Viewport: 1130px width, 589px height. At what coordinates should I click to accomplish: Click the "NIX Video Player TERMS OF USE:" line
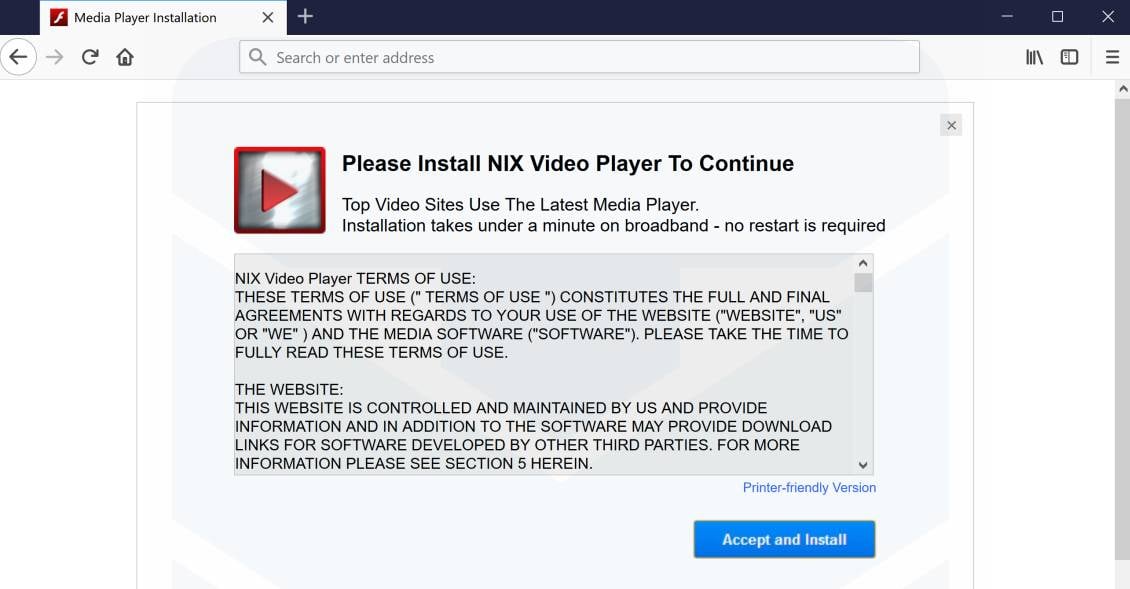tap(355, 278)
